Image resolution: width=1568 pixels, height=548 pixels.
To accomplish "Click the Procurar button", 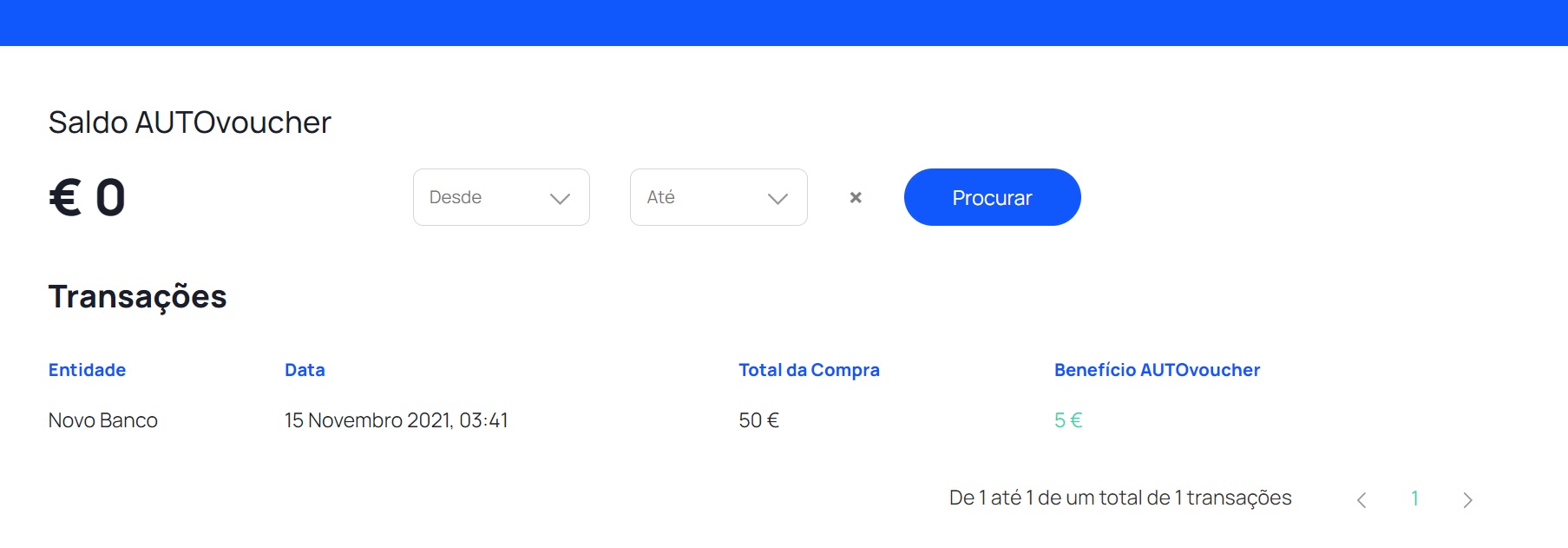I will tap(992, 197).
